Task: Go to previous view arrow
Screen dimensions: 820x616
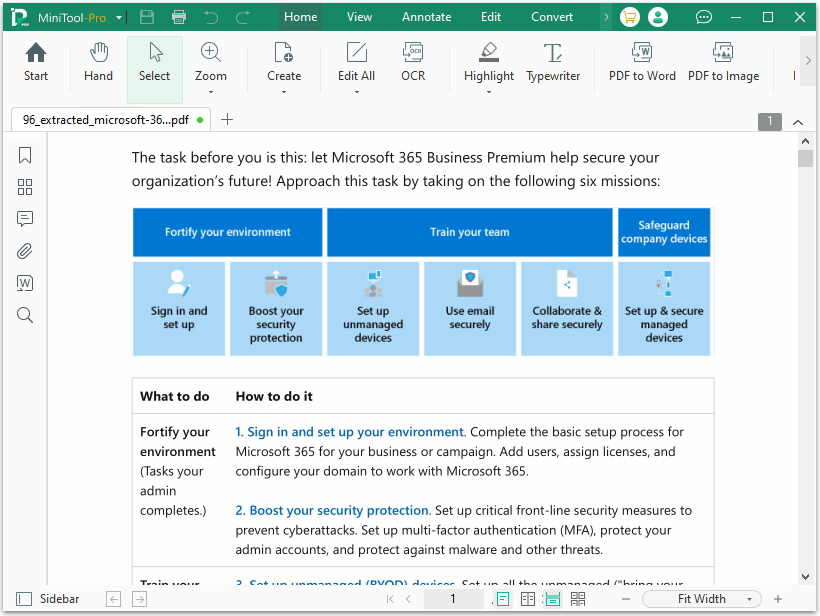Action: pyautogui.click(x=113, y=599)
